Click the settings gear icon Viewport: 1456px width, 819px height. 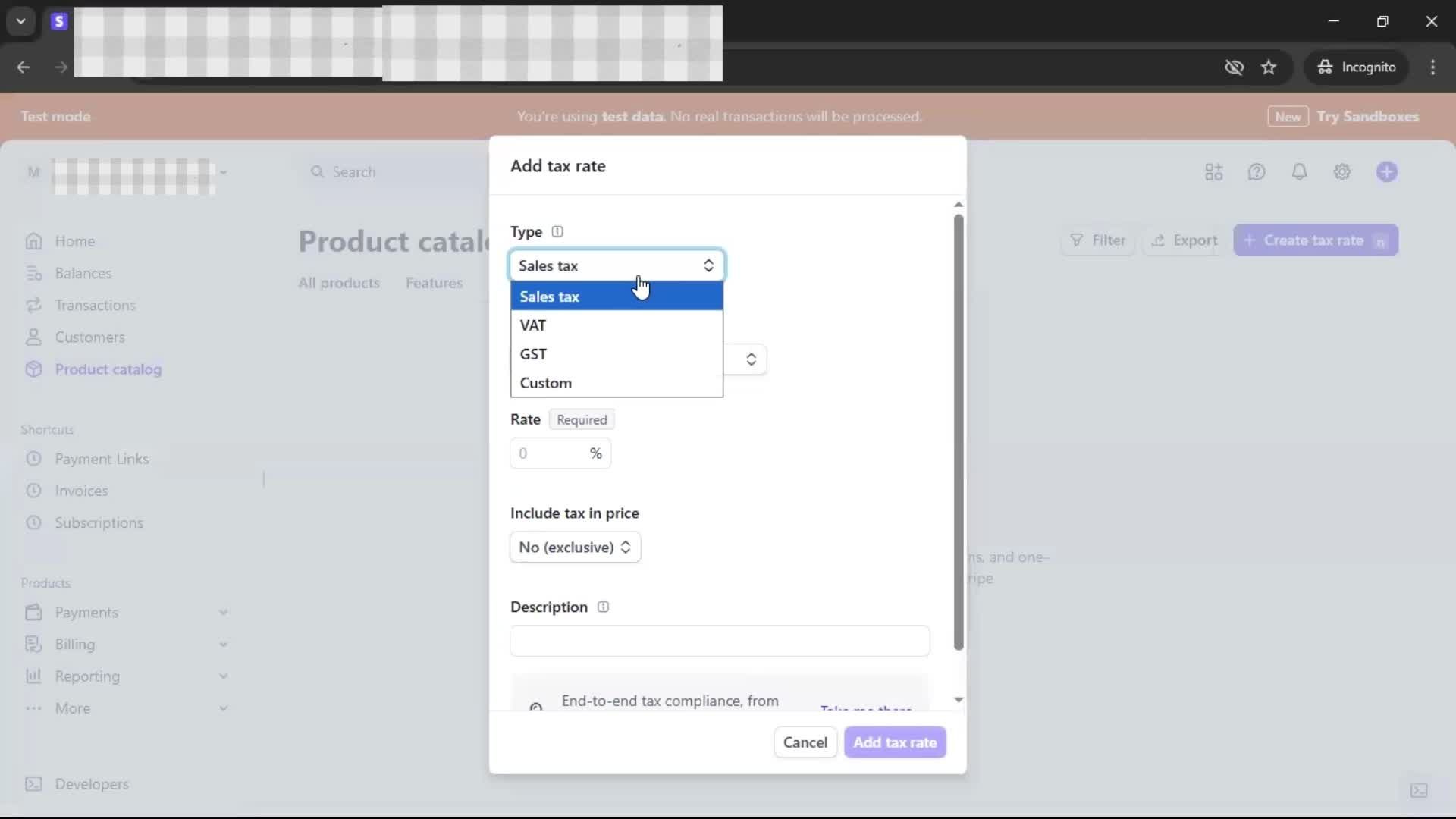click(x=1342, y=172)
